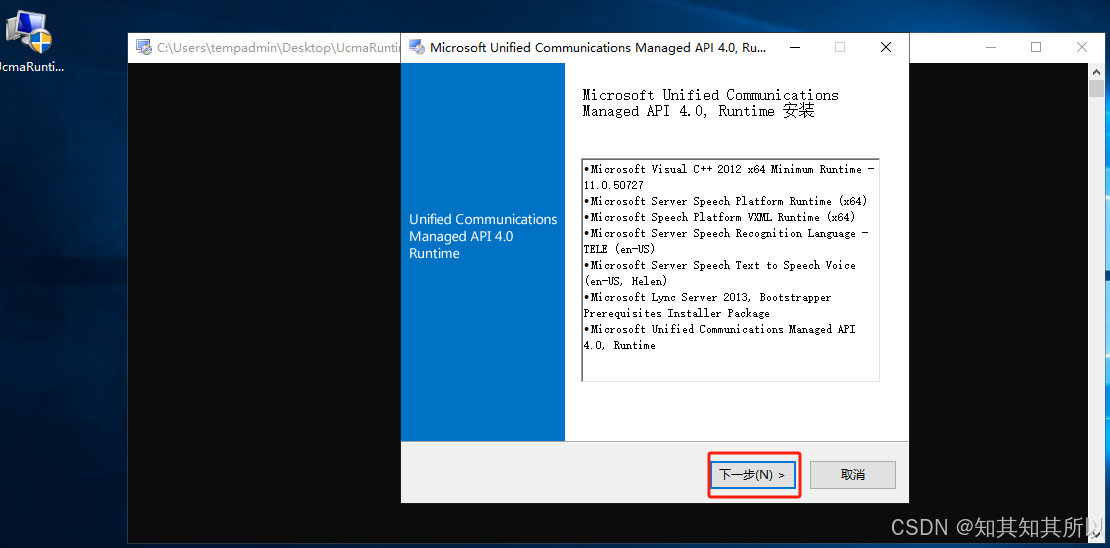
Task: Select the Visual C++ 2012 x64 Minimum Runtime line
Action: [729, 169]
